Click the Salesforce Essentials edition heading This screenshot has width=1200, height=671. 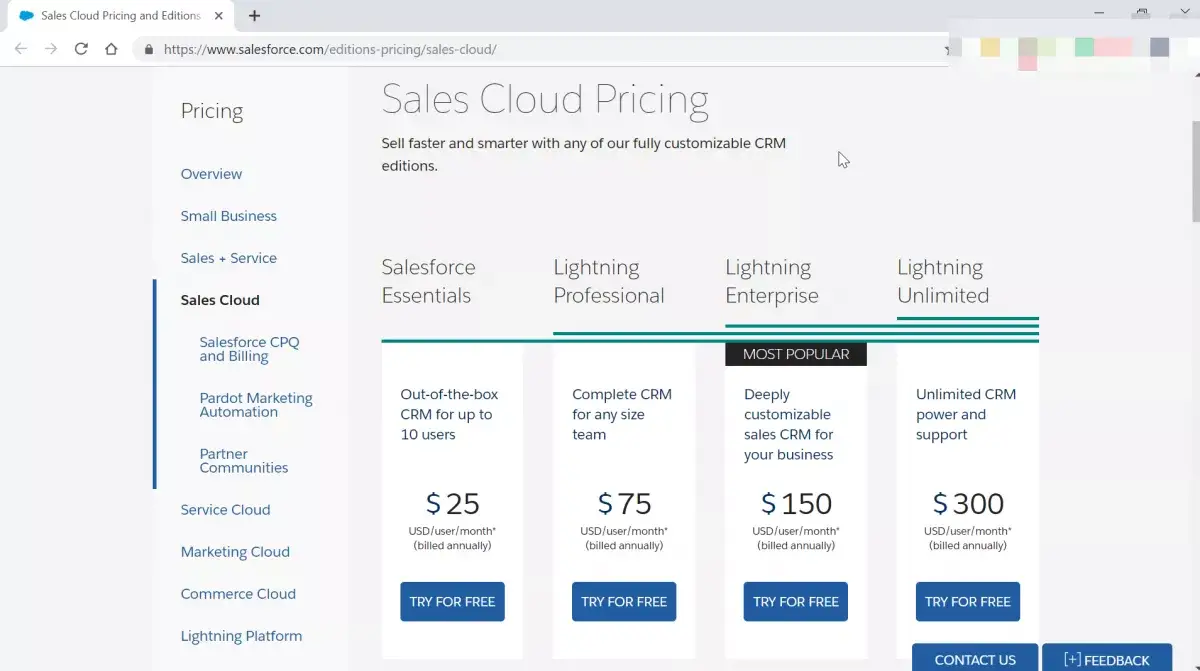[x=428, y=281]
